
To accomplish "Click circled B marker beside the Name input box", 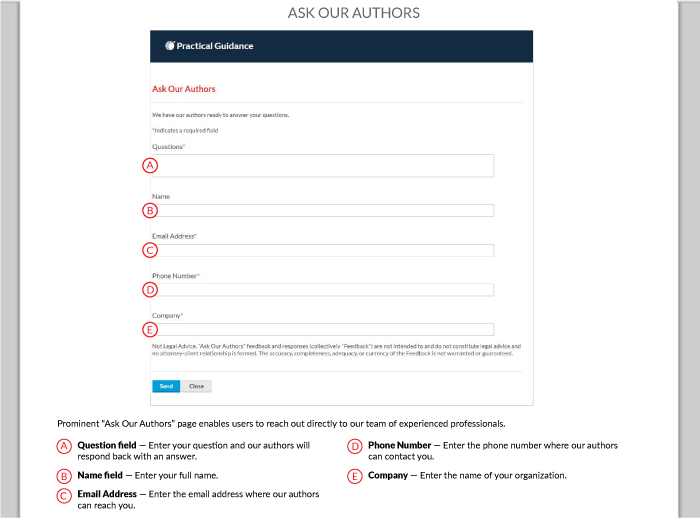I will (x=150, y=210).
